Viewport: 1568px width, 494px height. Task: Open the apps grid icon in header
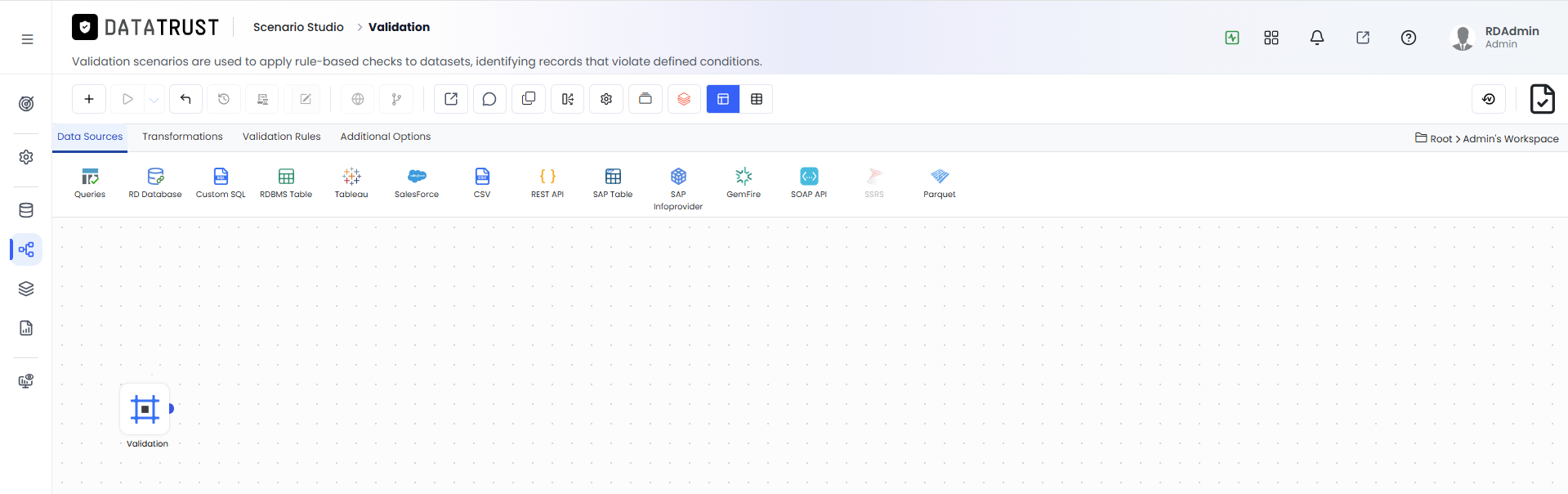coord(1271,38)
